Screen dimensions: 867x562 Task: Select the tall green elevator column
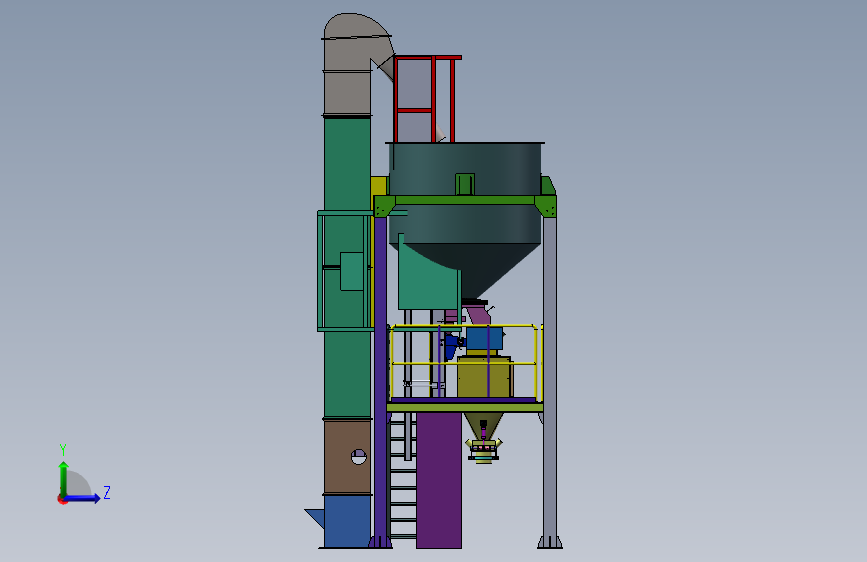pyautogui.click(x=347, y=266)
